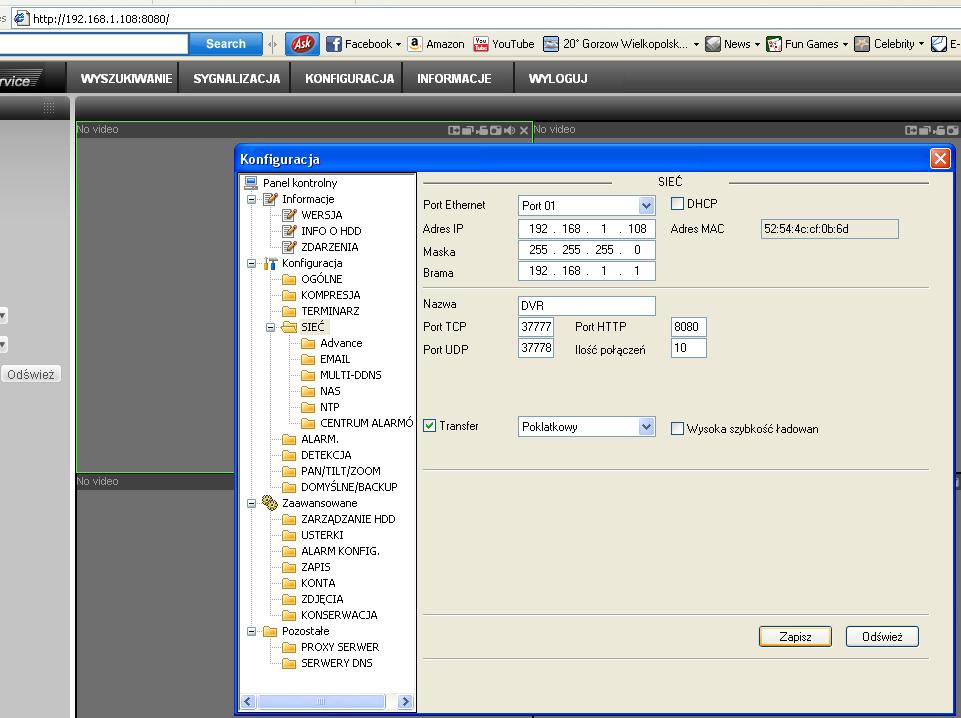Viewport: 961px width, 718px height.
Task: Select the KOMPRESJA tree item
Action: [330, 295]
